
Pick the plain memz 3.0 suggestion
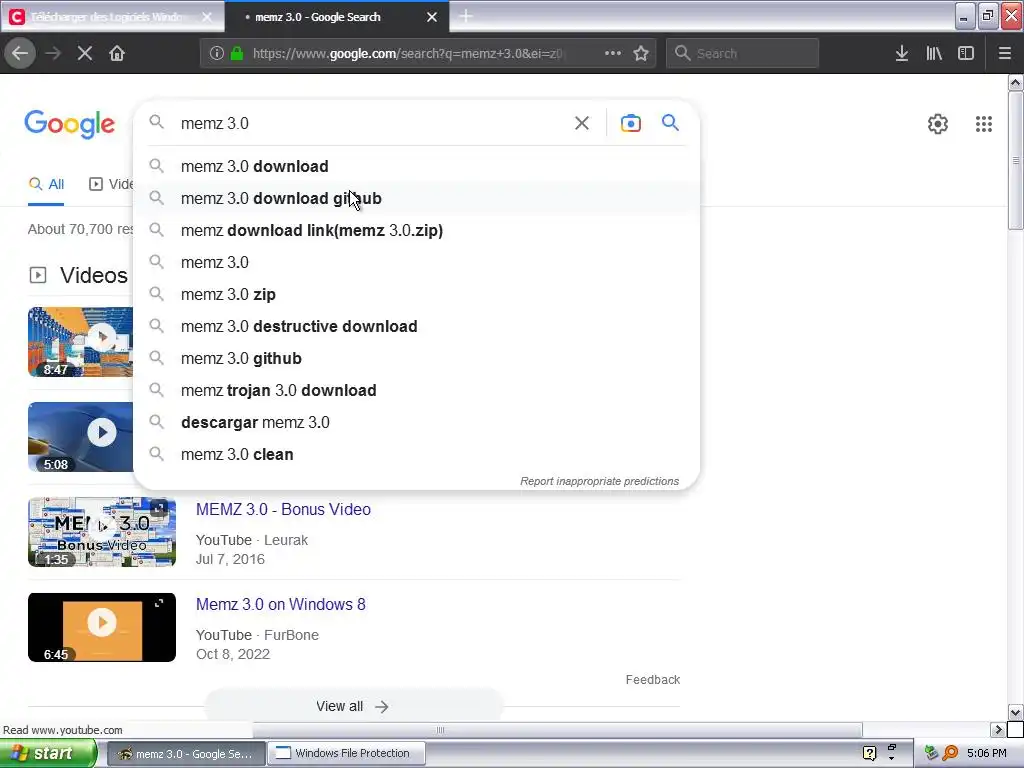(x=417, y=263)
